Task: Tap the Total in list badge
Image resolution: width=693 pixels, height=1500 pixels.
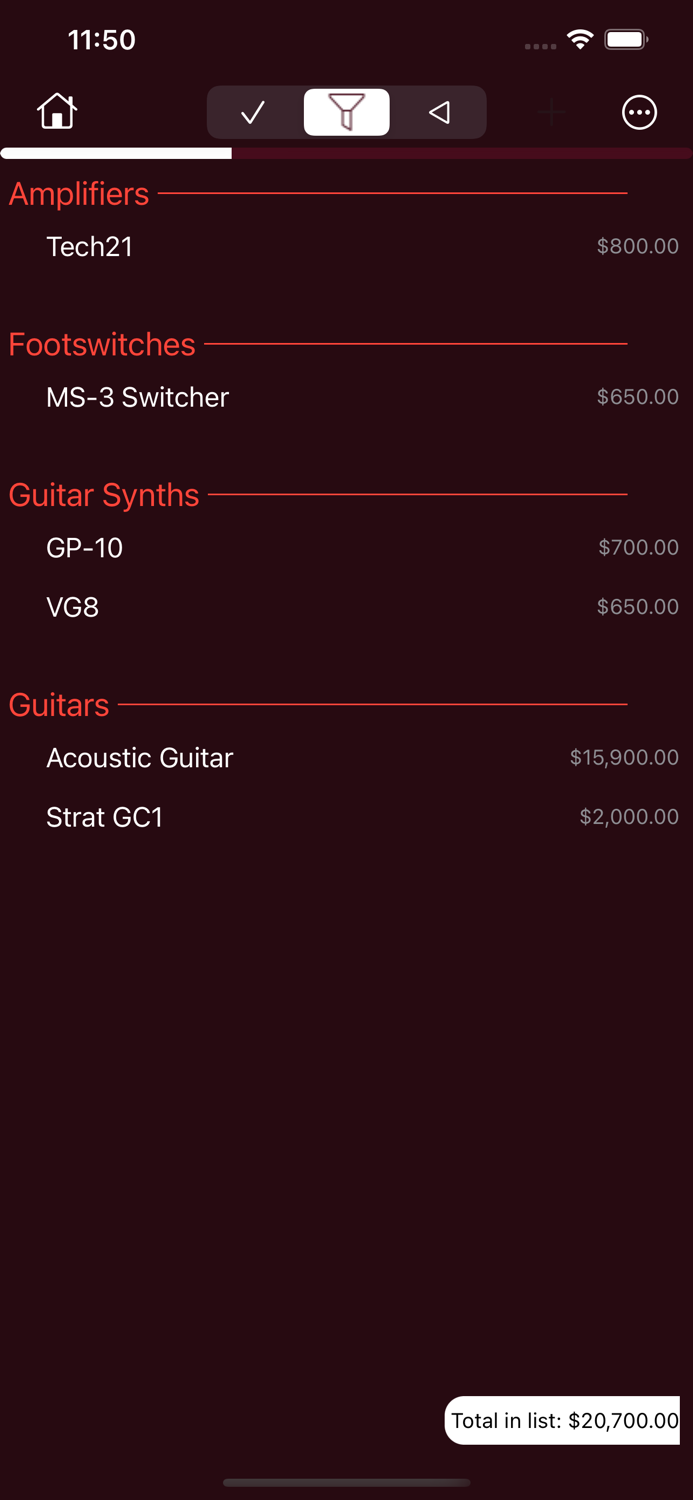Action: (563, 1420)
